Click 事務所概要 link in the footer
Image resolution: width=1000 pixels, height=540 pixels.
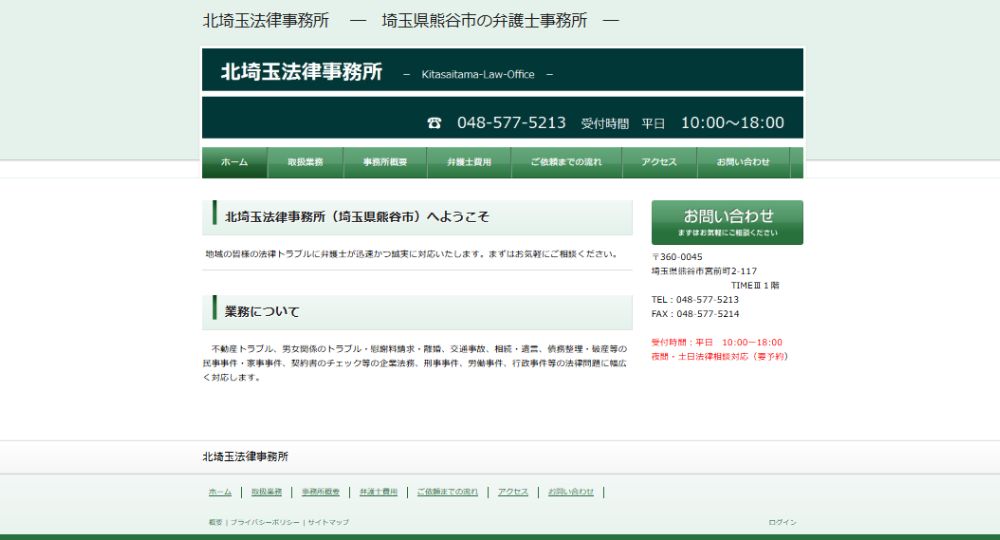(x=321, y=492)
